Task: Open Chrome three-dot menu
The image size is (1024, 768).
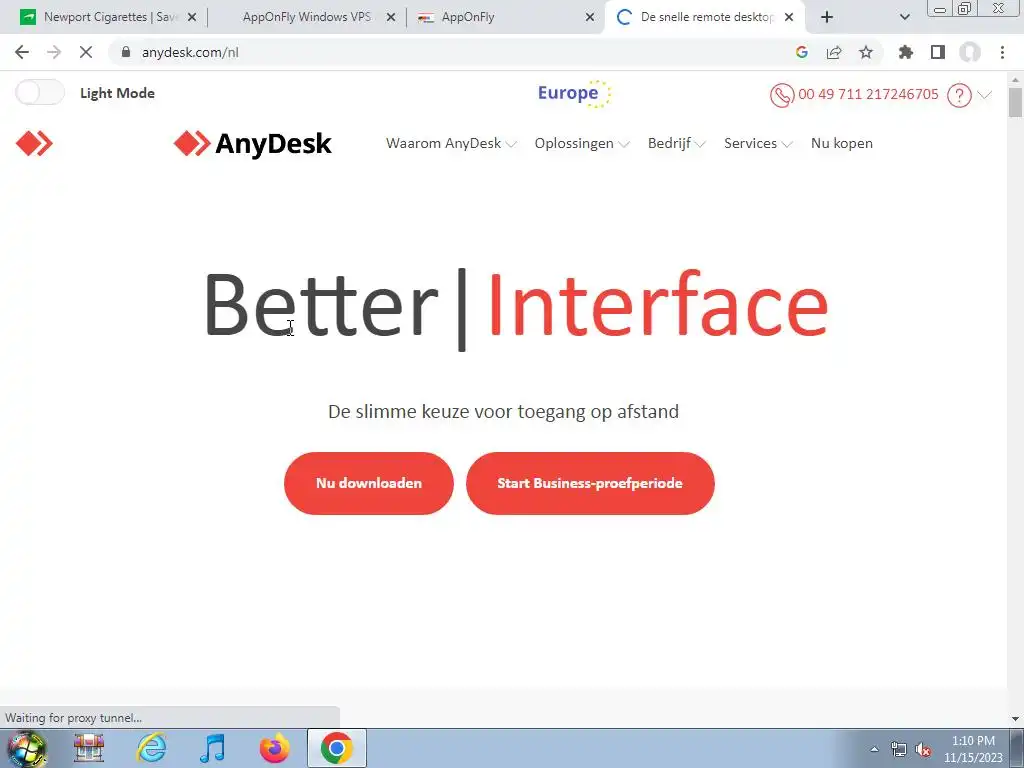Action: coord(1002,52)
